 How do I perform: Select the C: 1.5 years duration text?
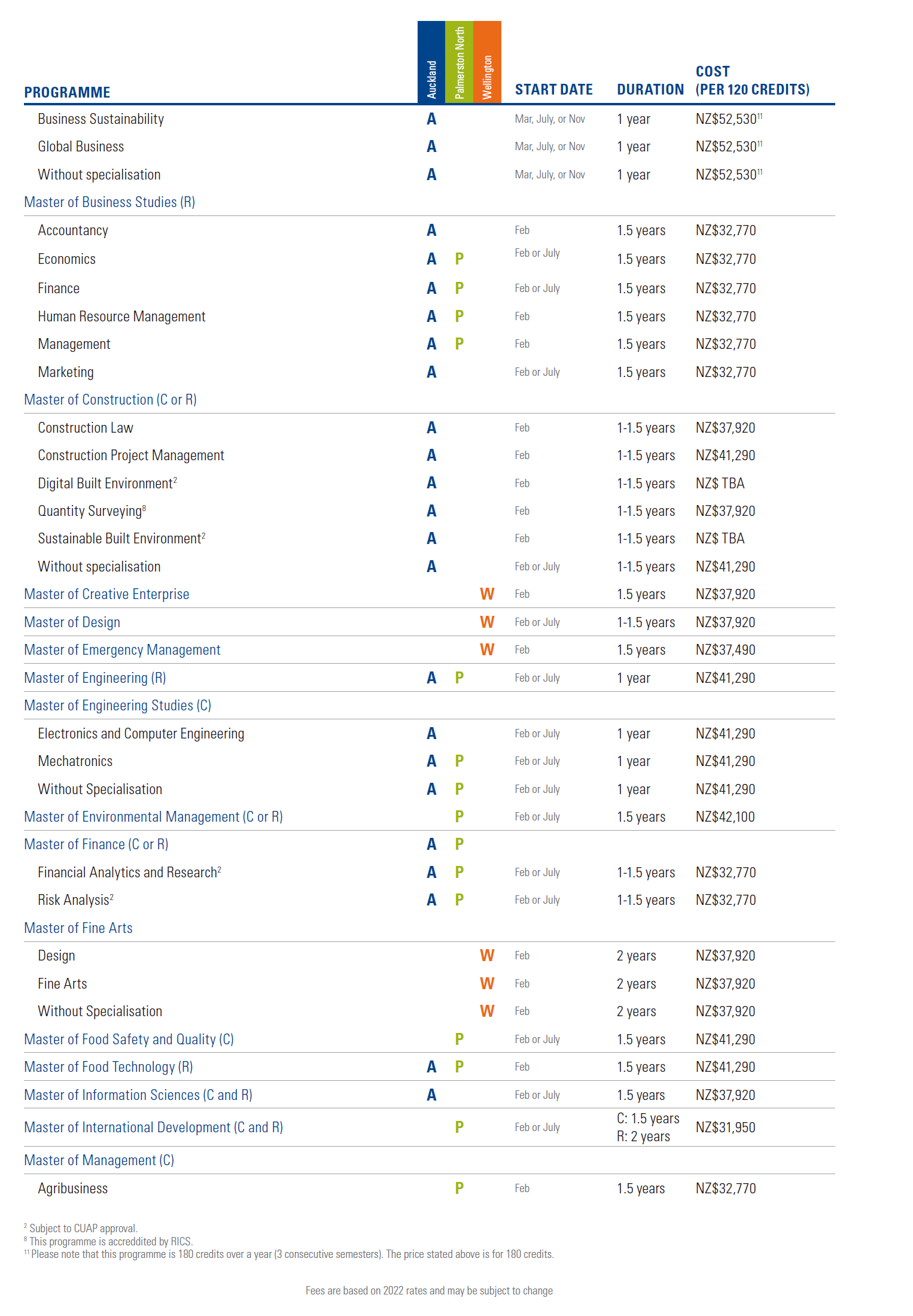pyautogui.click(x=648, y=1119)
